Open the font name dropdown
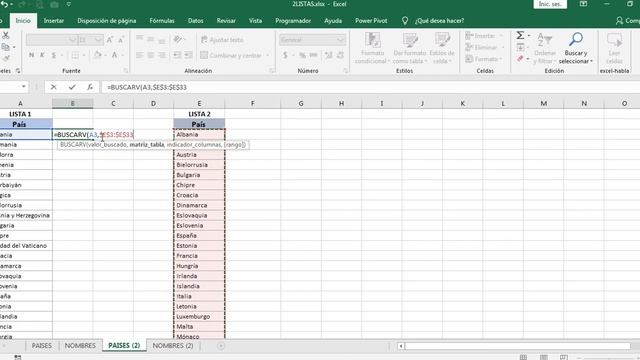 click(x=72, y=40)
